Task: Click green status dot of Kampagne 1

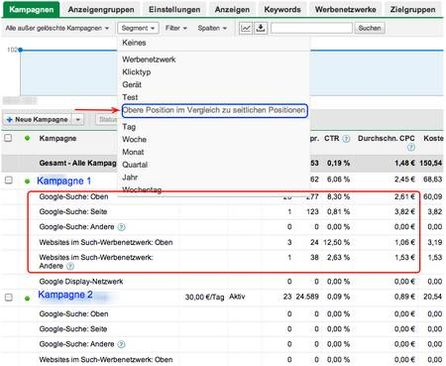Action: (27, 181)
